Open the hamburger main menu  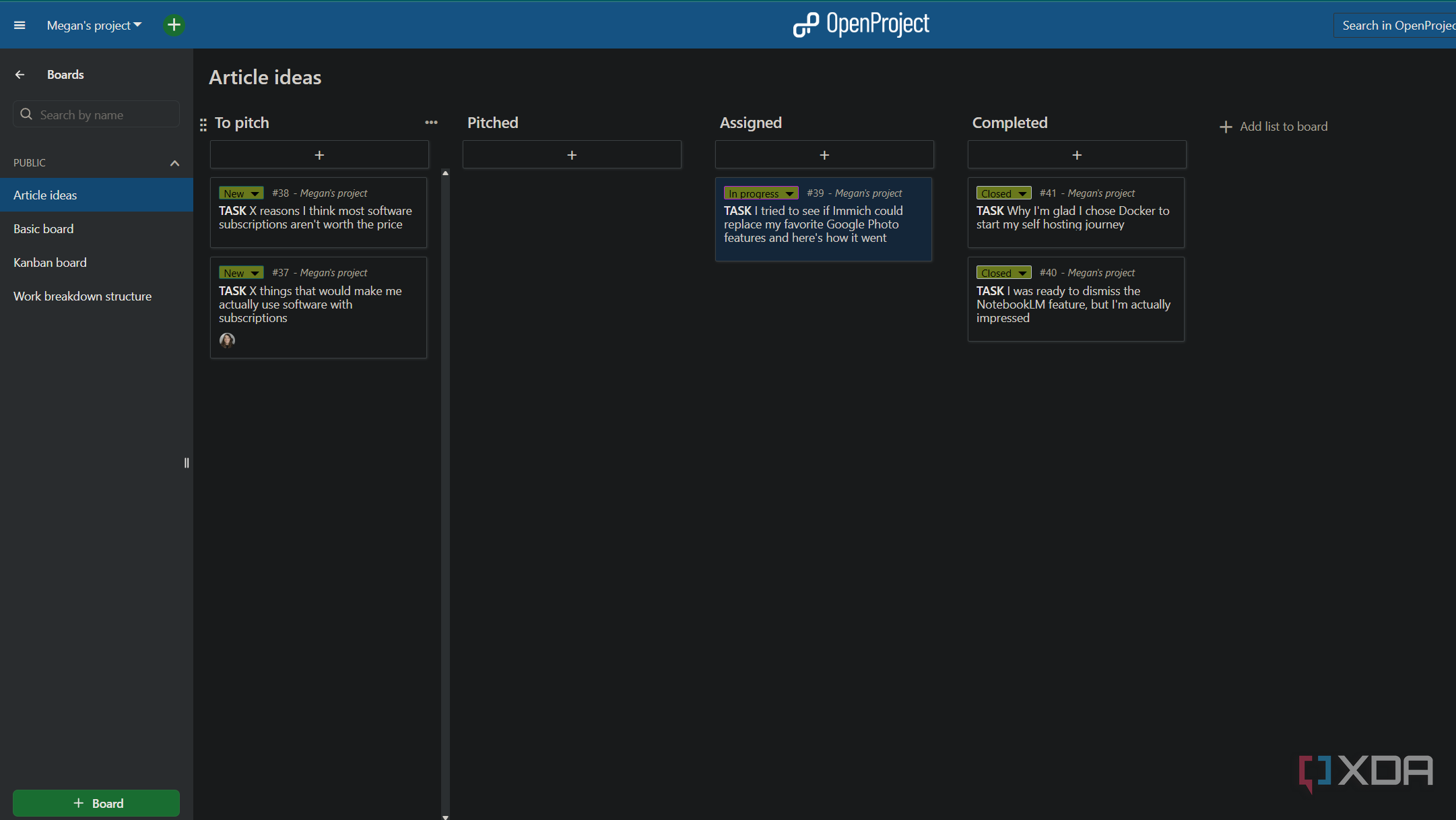(20, 25)
